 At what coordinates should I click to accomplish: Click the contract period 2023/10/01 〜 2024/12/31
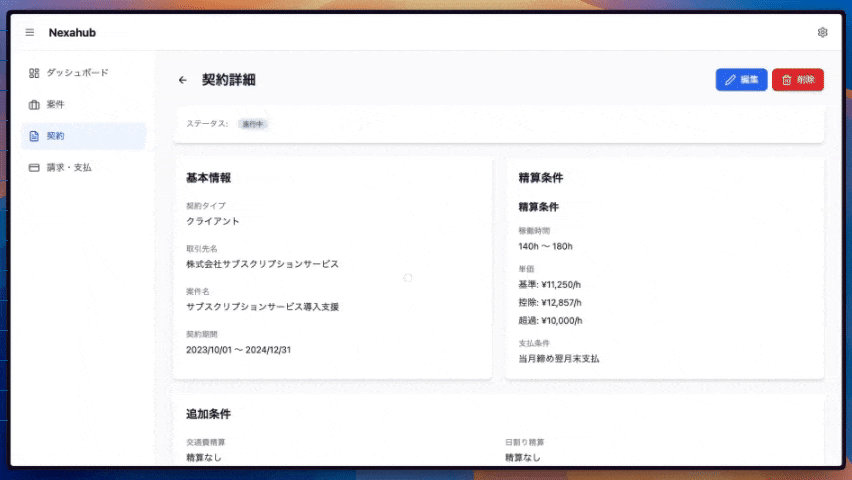[238, 350]
